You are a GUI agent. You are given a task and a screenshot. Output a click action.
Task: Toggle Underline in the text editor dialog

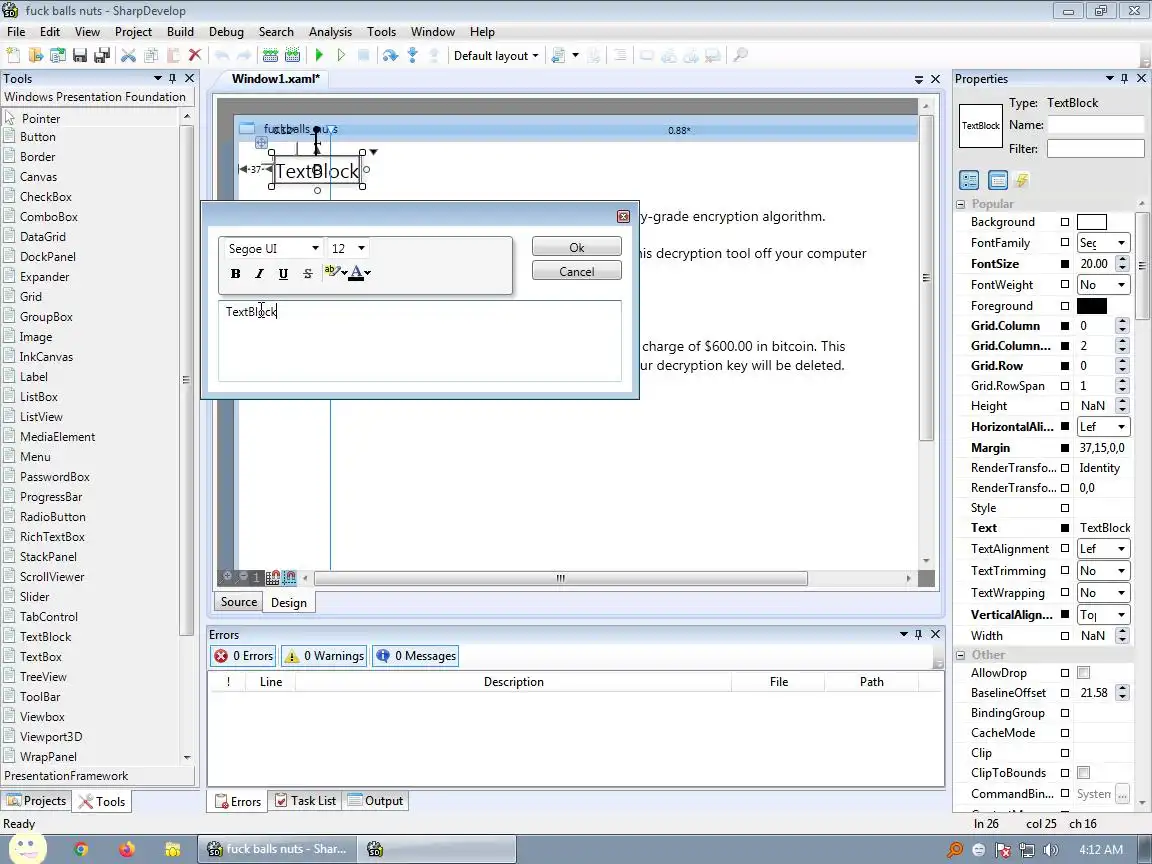[284, 273]
